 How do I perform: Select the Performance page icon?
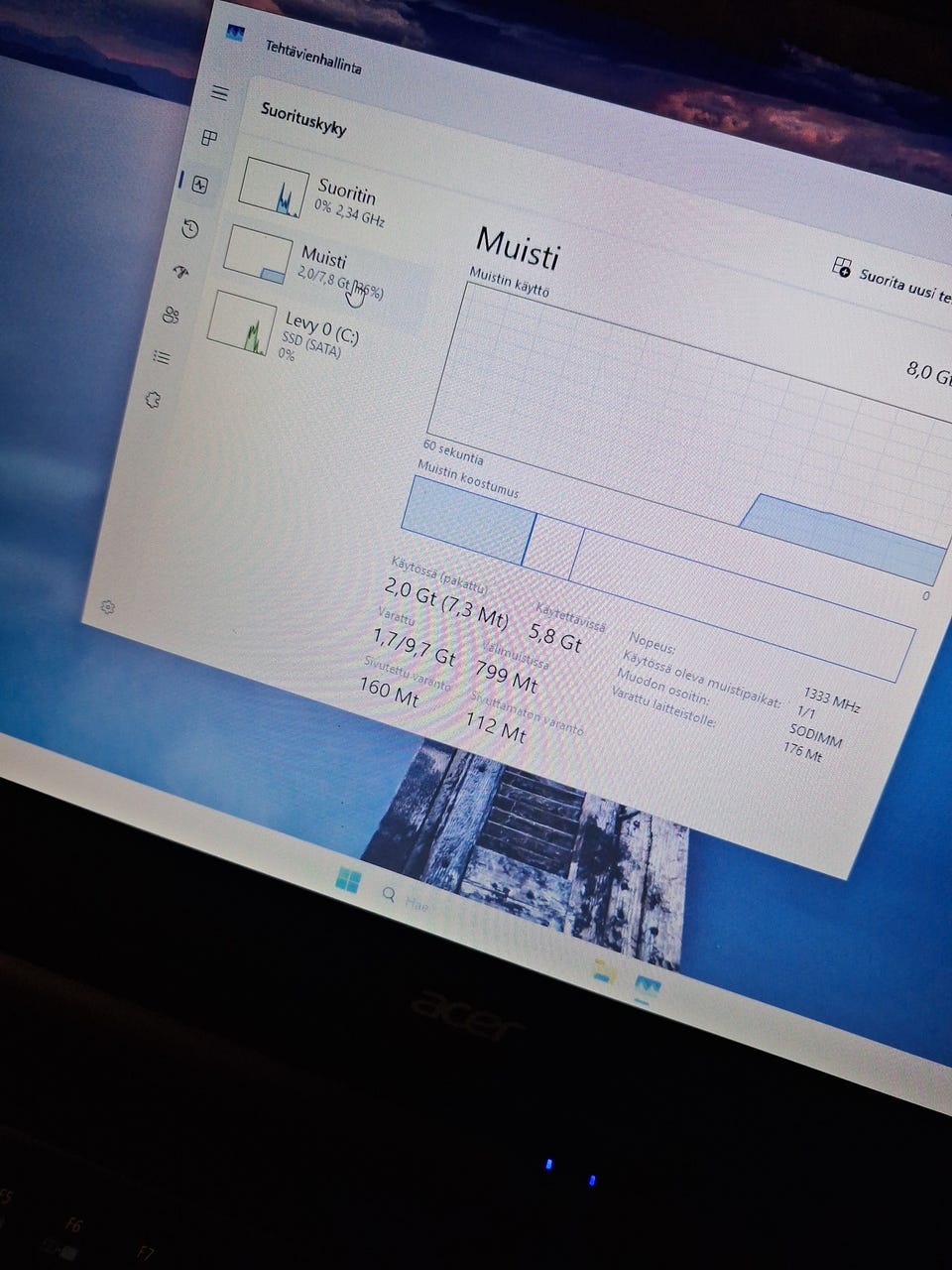(199, 185)
